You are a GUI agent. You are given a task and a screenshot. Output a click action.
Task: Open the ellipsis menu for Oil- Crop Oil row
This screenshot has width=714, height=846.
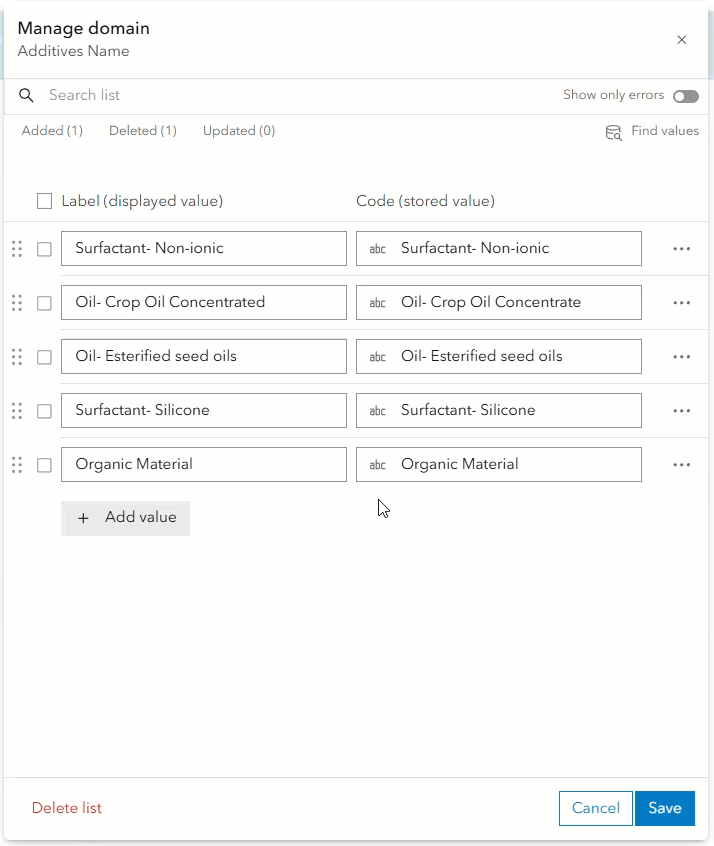click(x=682, y=303)
